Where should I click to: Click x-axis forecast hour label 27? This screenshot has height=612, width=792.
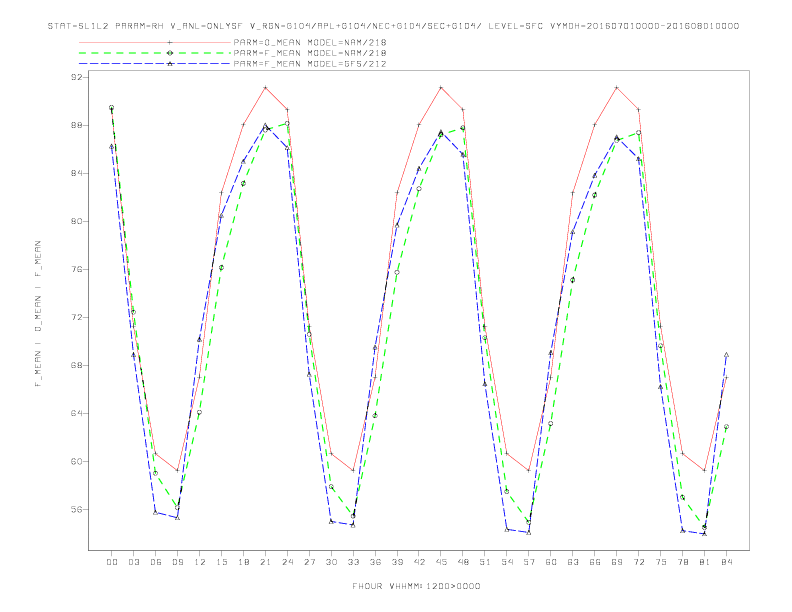point(309,562)
